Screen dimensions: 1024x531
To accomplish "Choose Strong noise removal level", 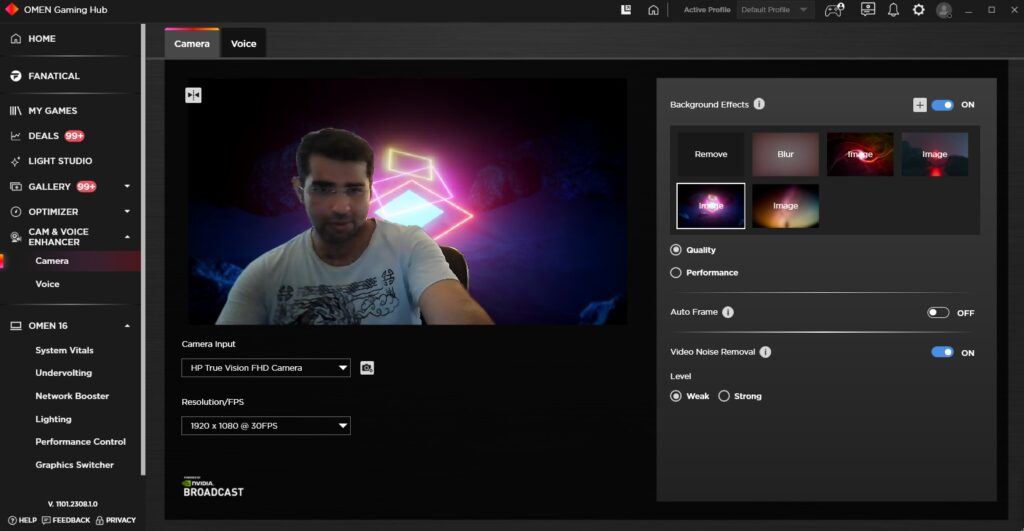I will pyautogui.click(x=724, y=396).
